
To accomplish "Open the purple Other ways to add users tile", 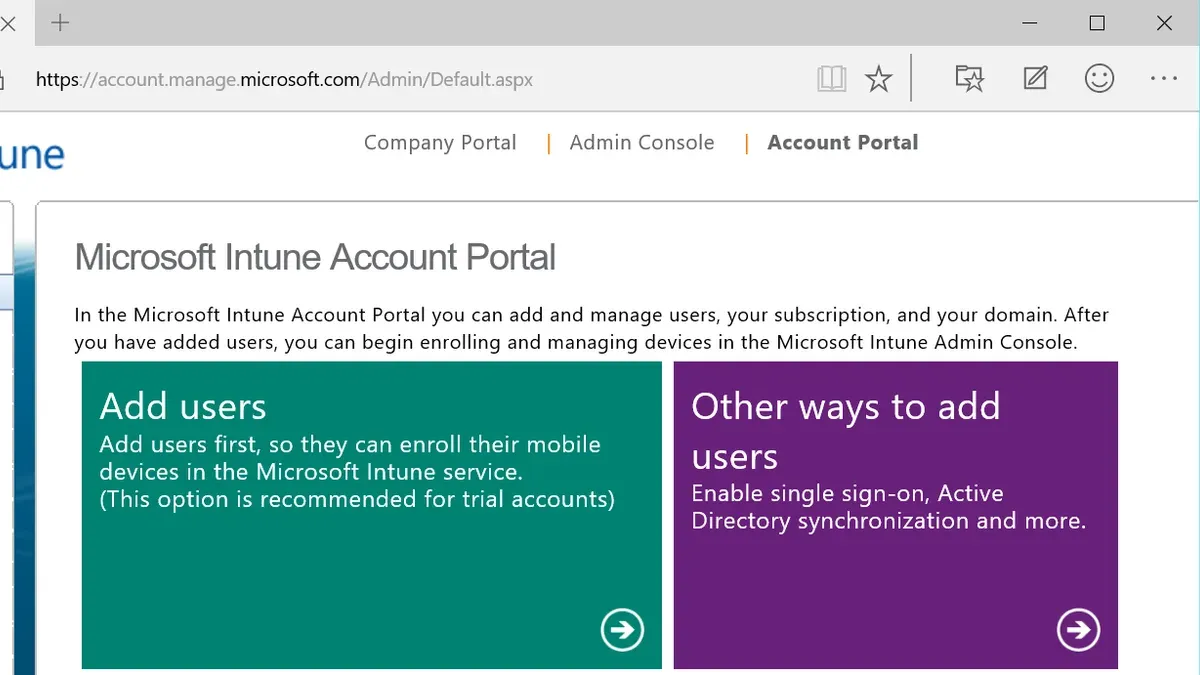I will pos(896,515).
